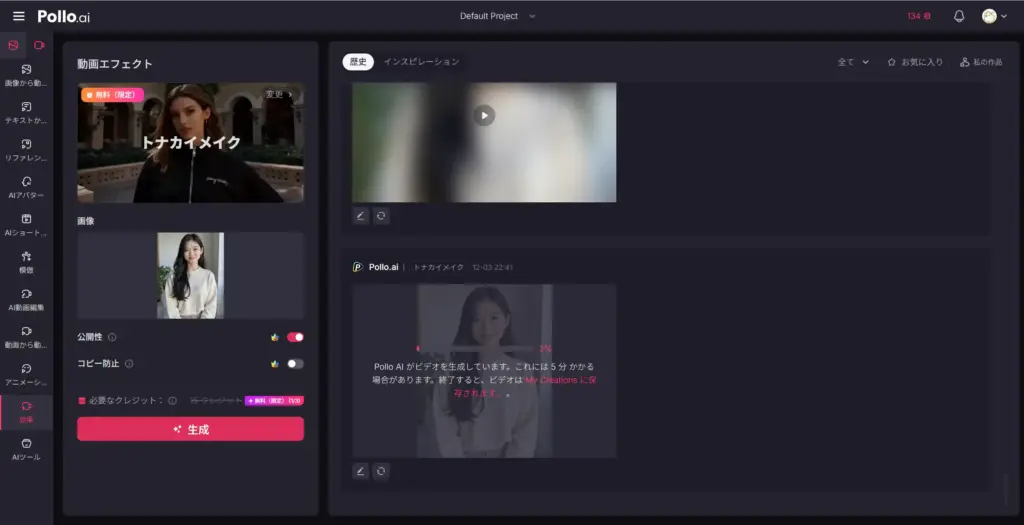Select the 歴史 tab

click(357, 62)
